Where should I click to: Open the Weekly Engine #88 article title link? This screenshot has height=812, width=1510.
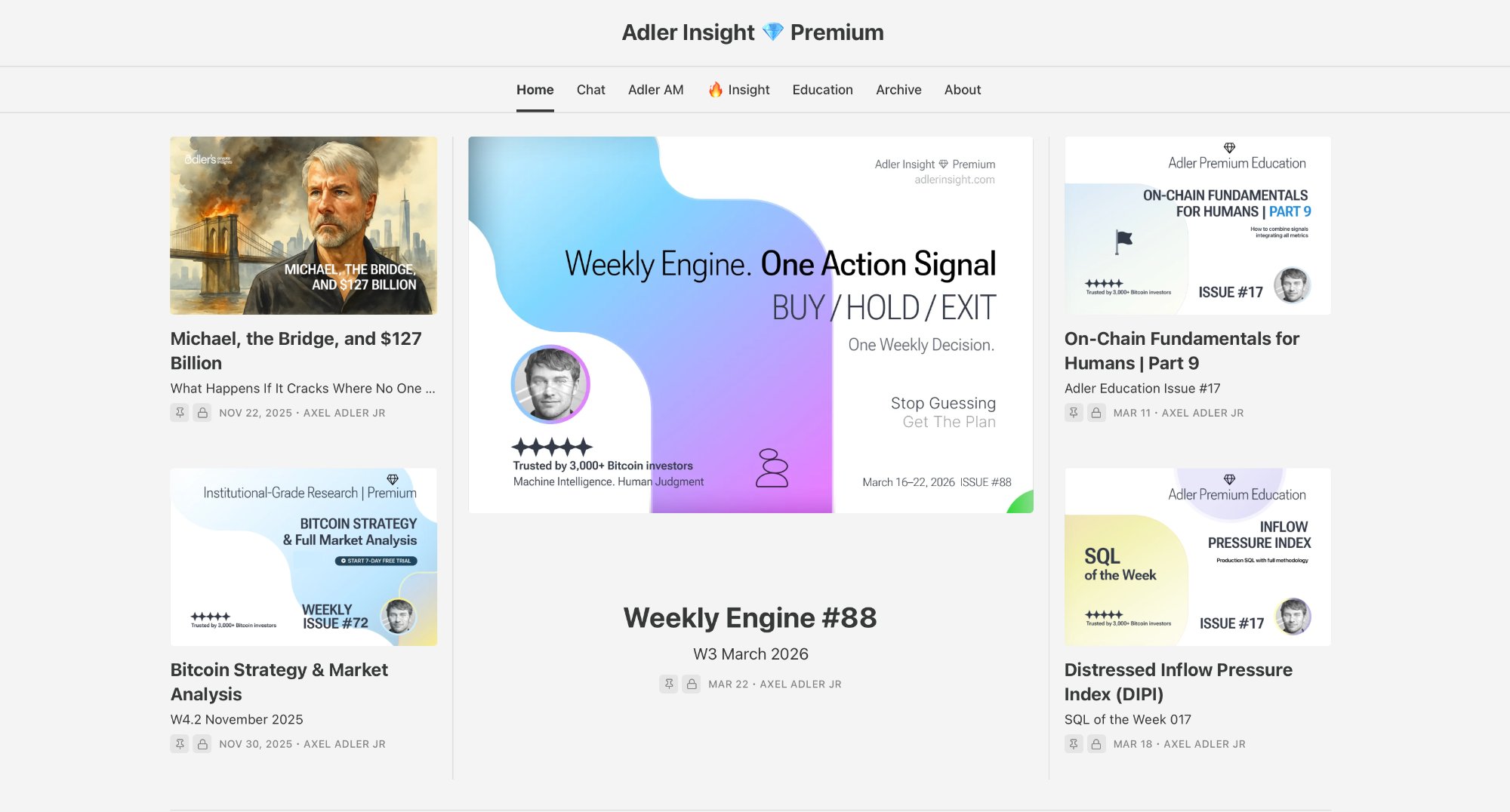click(x=750, y=617)
